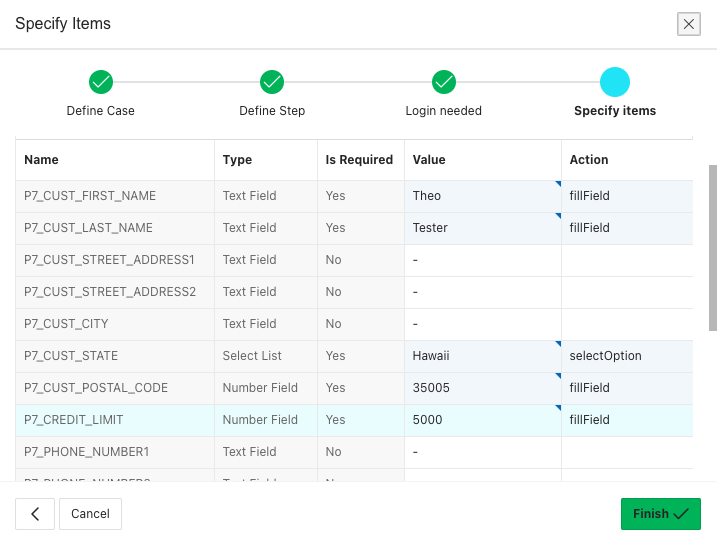Click the value cell of P7_CUST_STREET_ADDRESS2
The height and width of the screenshot is (546, 717).
(483, 292)
